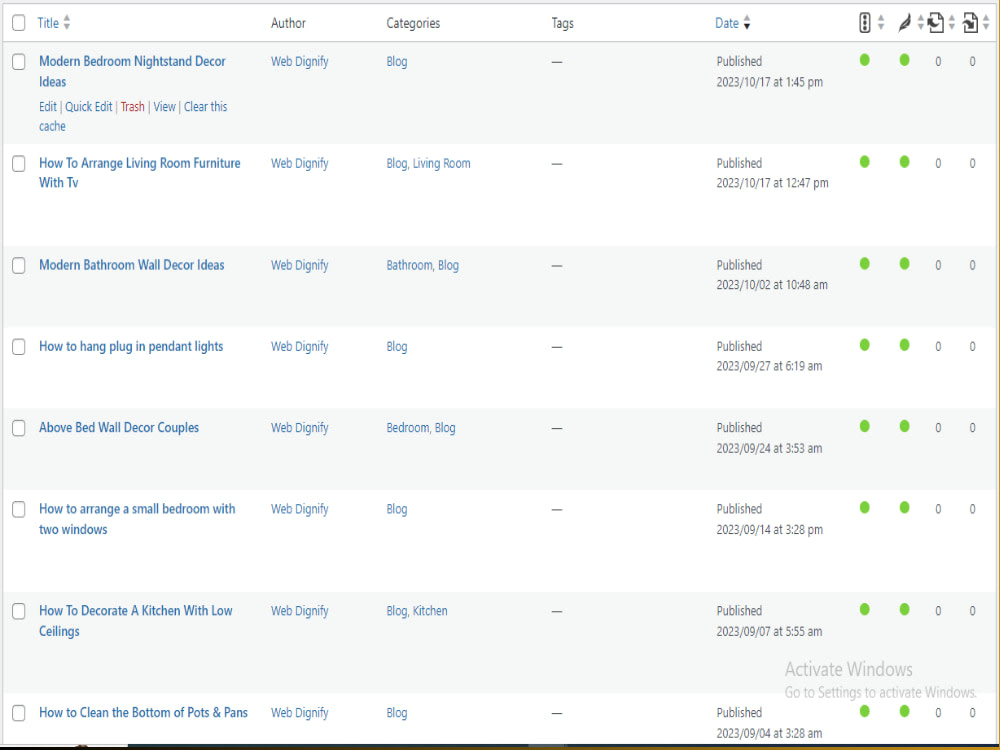Click the Readability score feather icon
The height and width of the screenshot is (750, 1000).
coord(904,23)
